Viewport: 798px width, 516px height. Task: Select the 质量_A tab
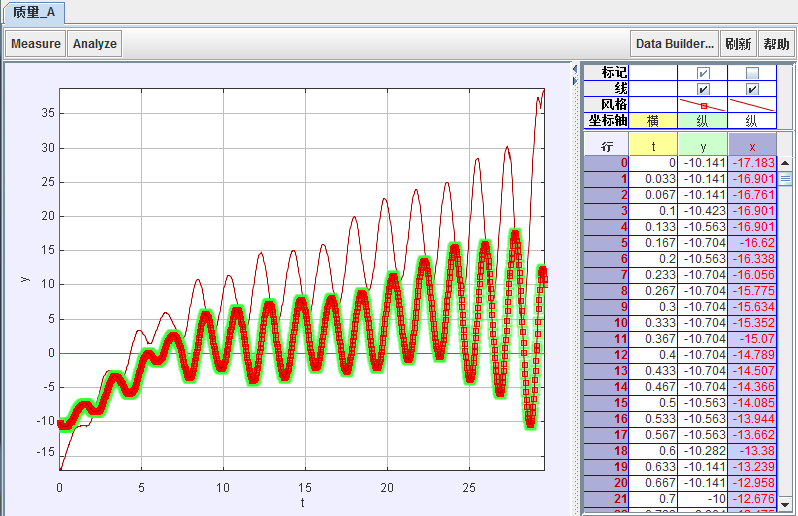coord(34,12)
